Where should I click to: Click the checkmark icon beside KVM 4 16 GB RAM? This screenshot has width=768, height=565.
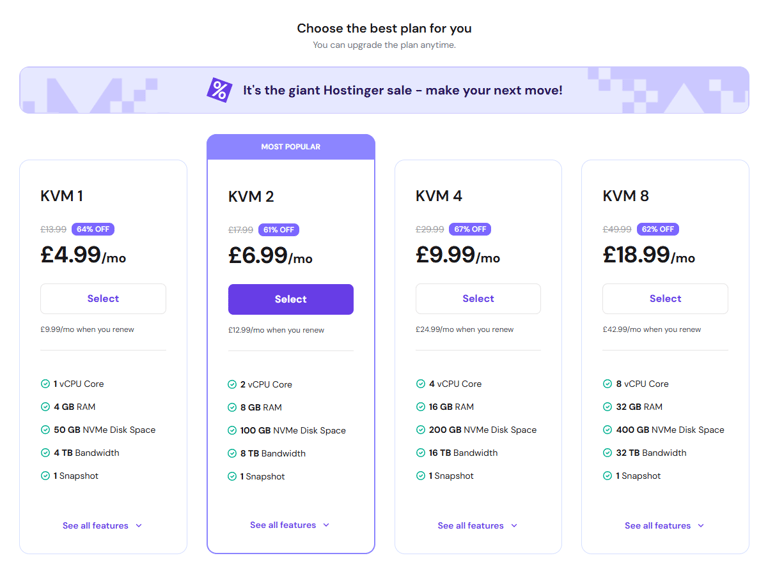pyautogui.click(x=420, y=407)
